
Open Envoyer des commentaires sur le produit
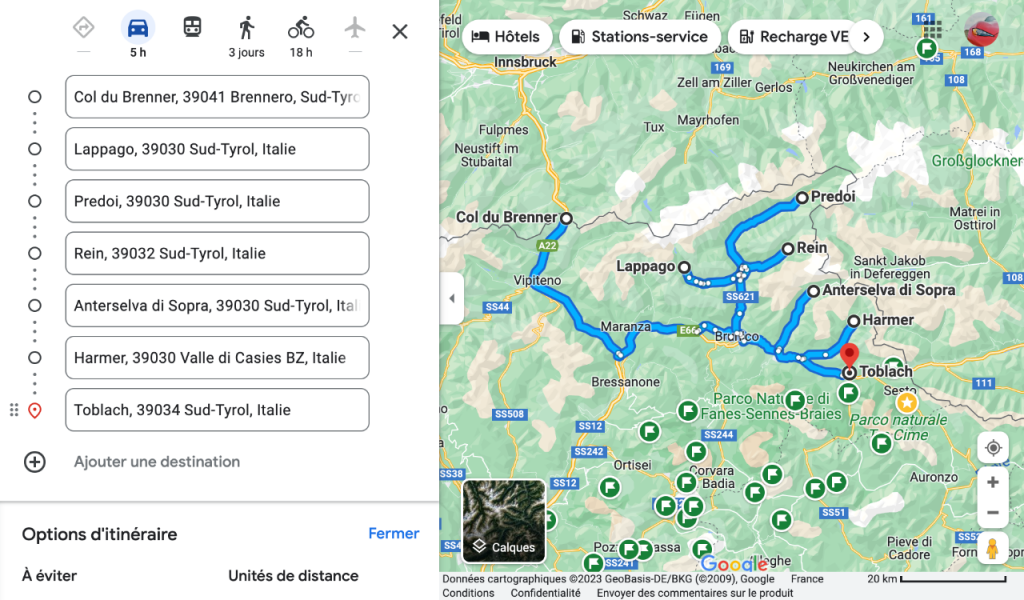click(x=695, y=593)
